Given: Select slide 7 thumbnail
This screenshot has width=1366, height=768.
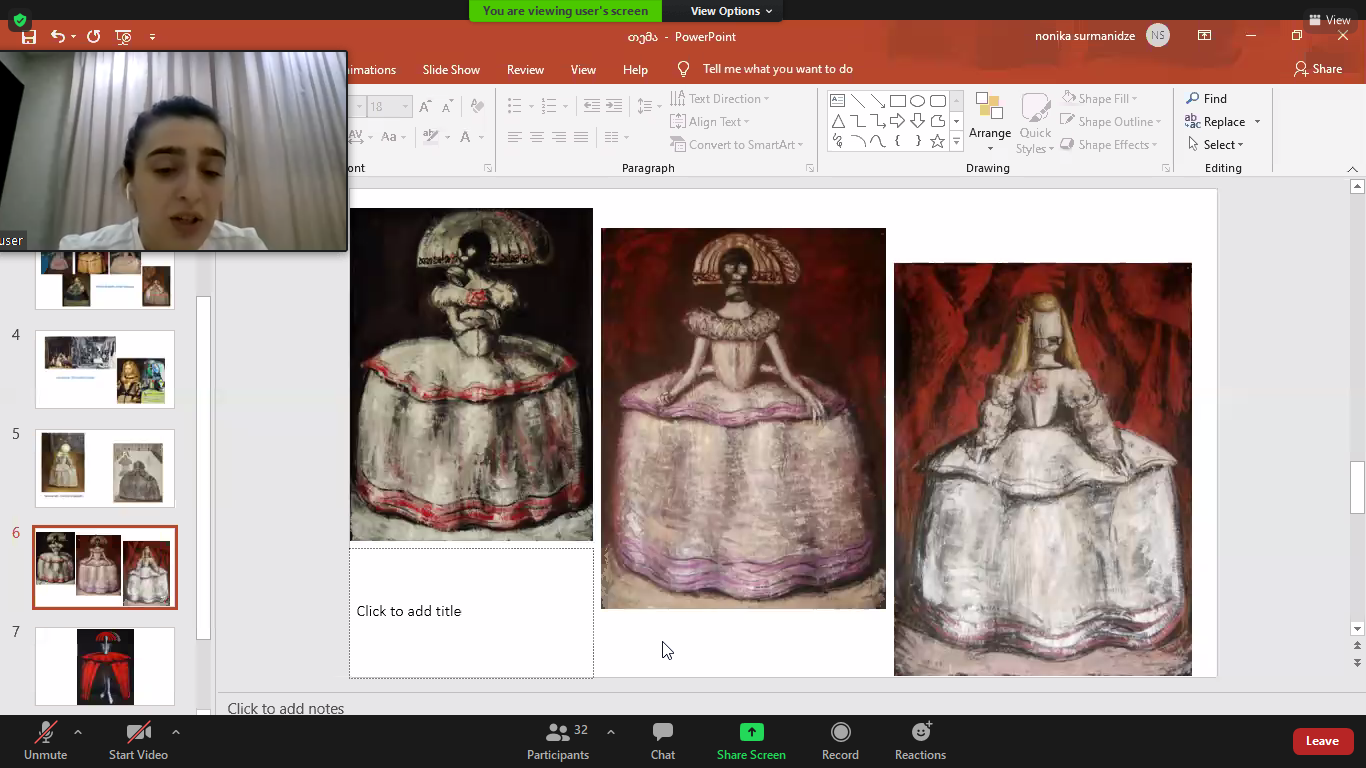Looking at the screenshot, I should click(105, 667).
